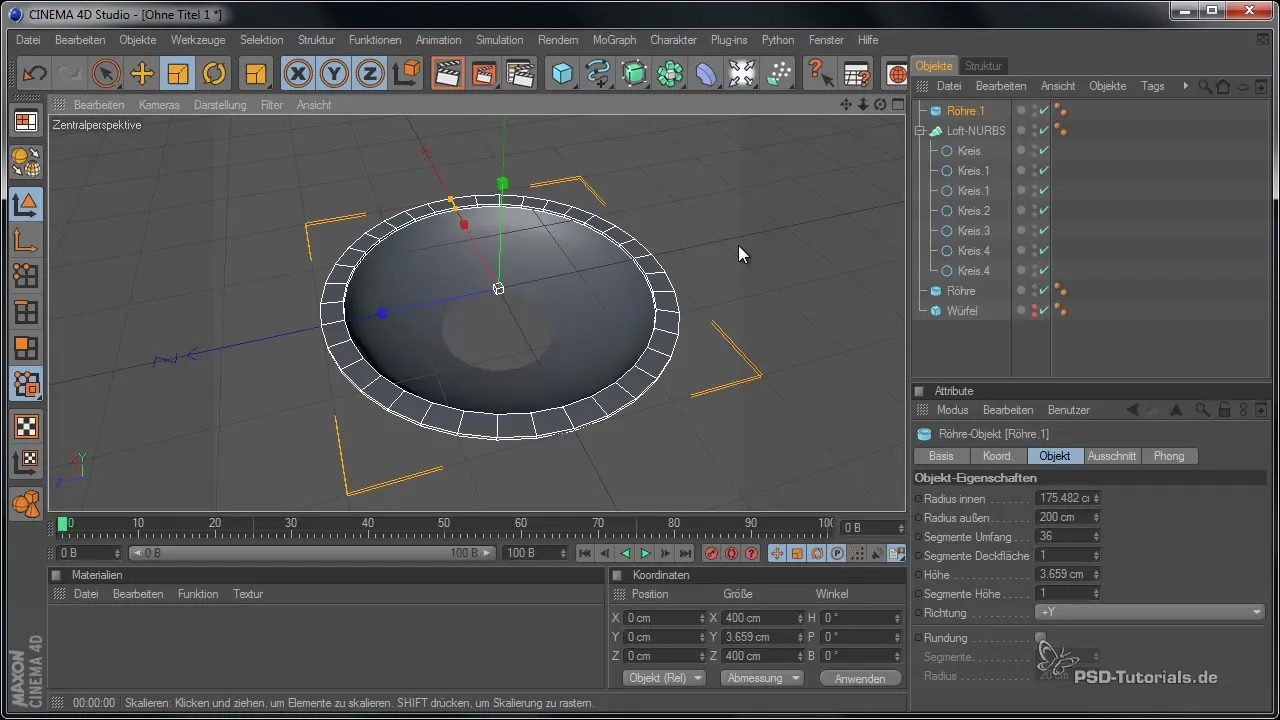This screenshot has height=720, width=1280.
Task: Jump to the end of the animation
Action: tap(686, 554)
